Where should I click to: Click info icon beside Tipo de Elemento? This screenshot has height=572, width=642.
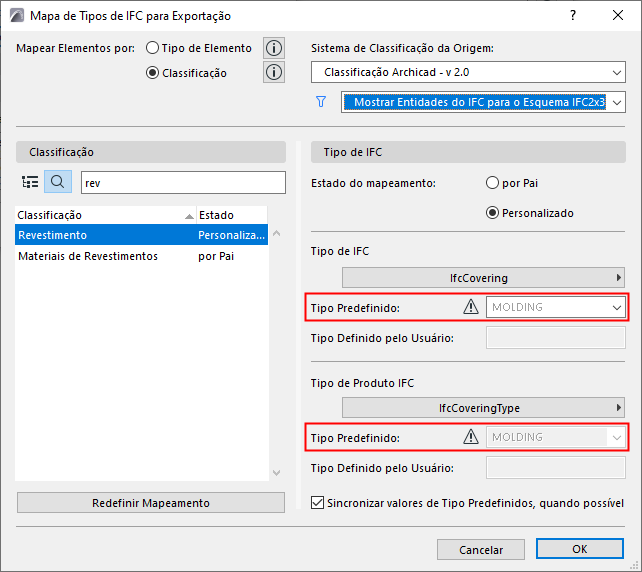(x=273, y=48)
